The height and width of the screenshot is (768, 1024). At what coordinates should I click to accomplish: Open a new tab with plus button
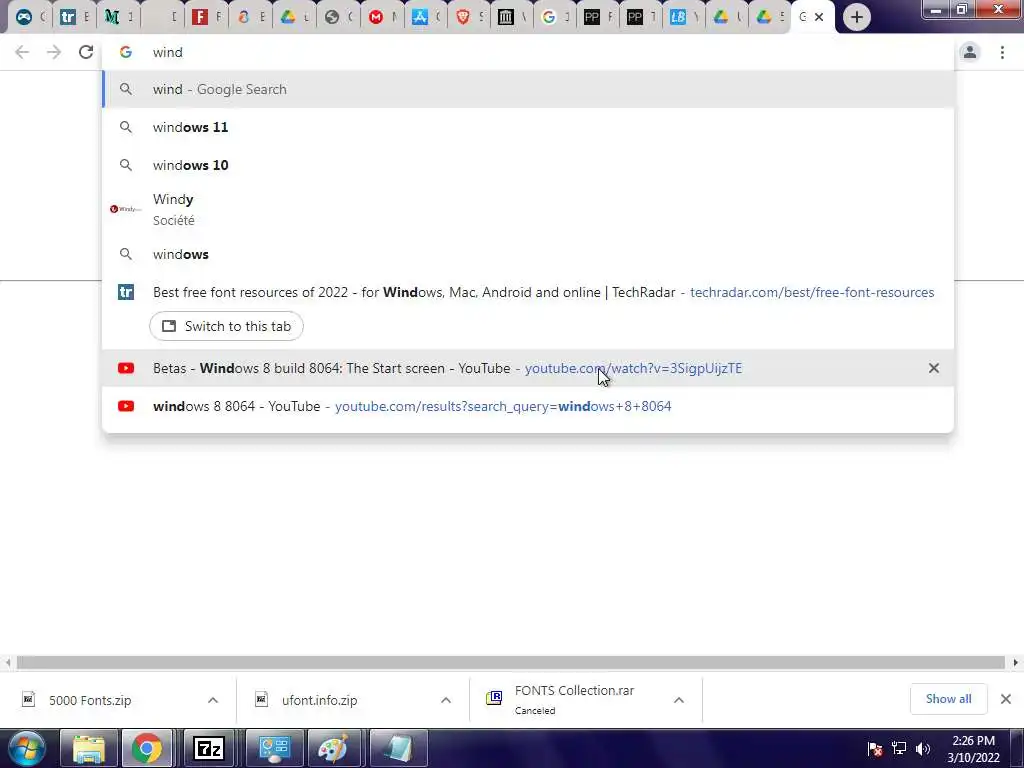click(857, 17)
